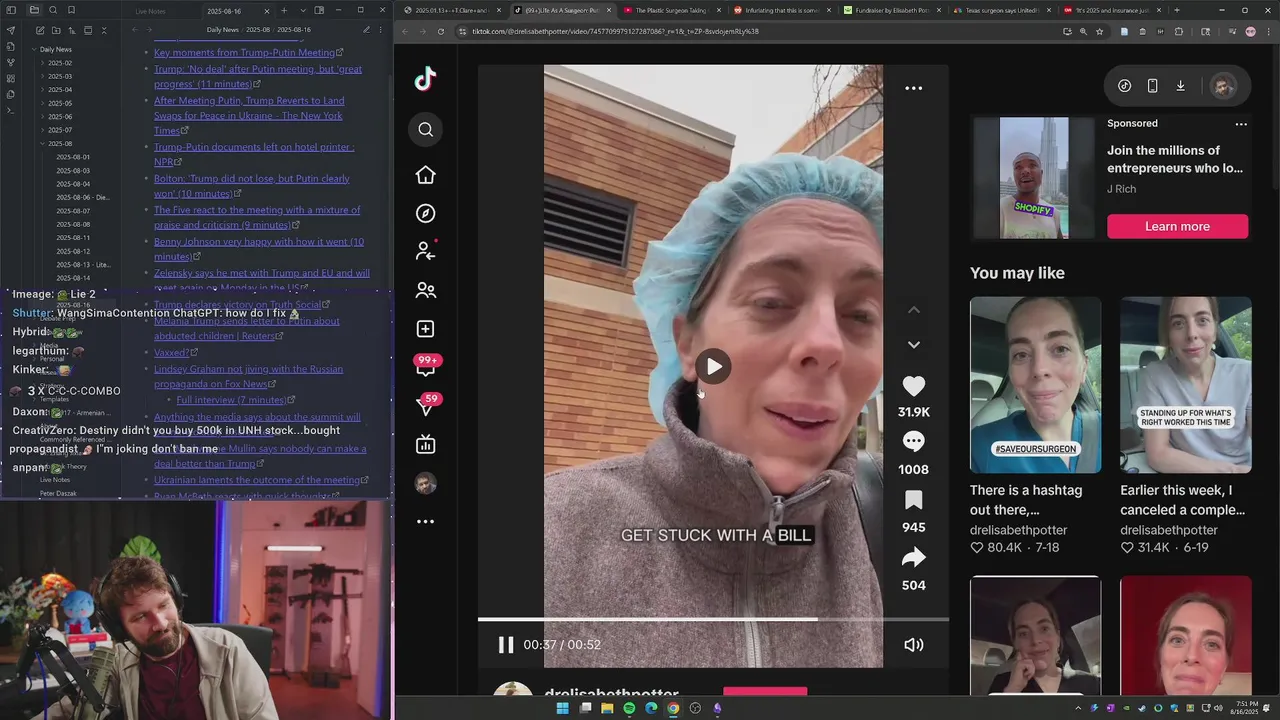The width and height of the screenshot is (1280, 720).
Task: Bookmark this page with star icon
Action: tap(1099, 31)
